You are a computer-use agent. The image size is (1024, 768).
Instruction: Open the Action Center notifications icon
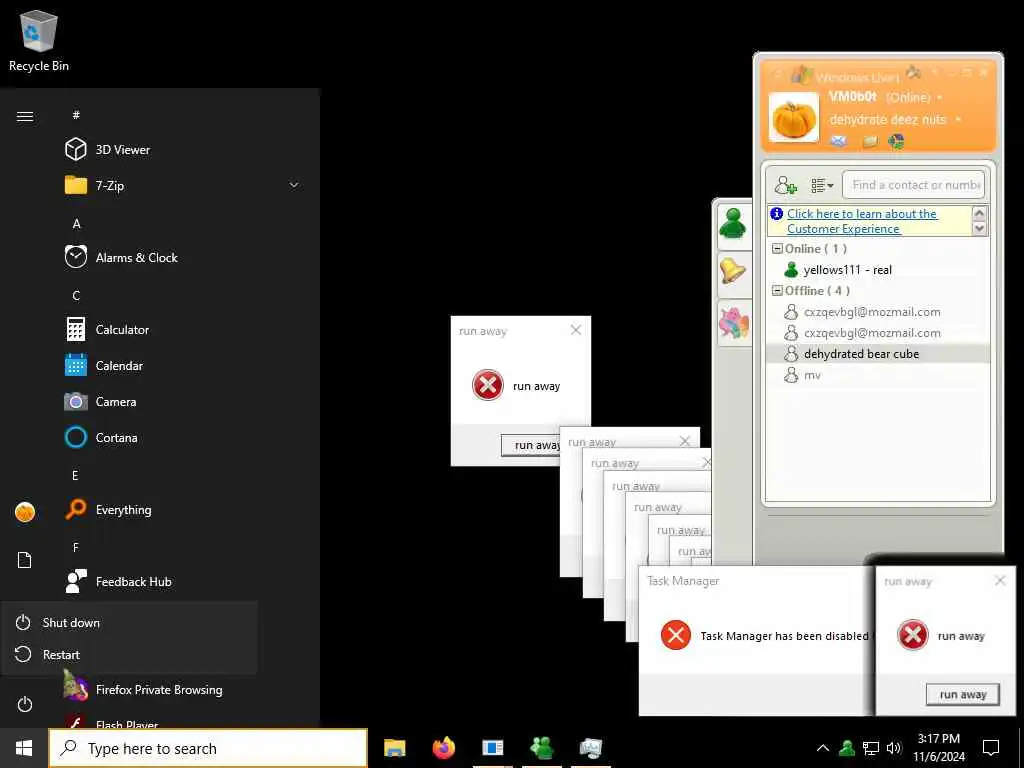[991, 748]
